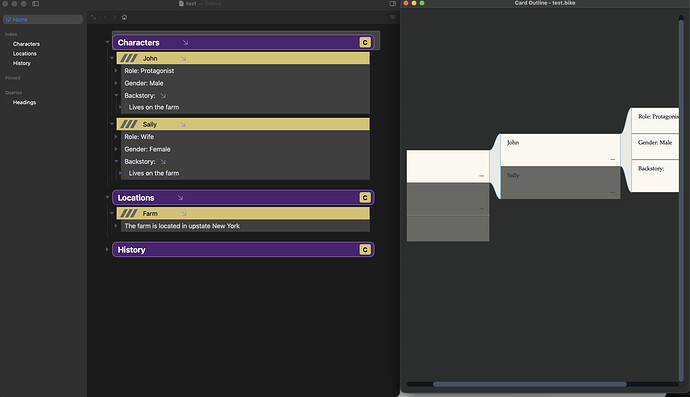This screenshot has height=397, width=690.
Task: Click the dash marker on Sally card
Action: pos(613,192)
